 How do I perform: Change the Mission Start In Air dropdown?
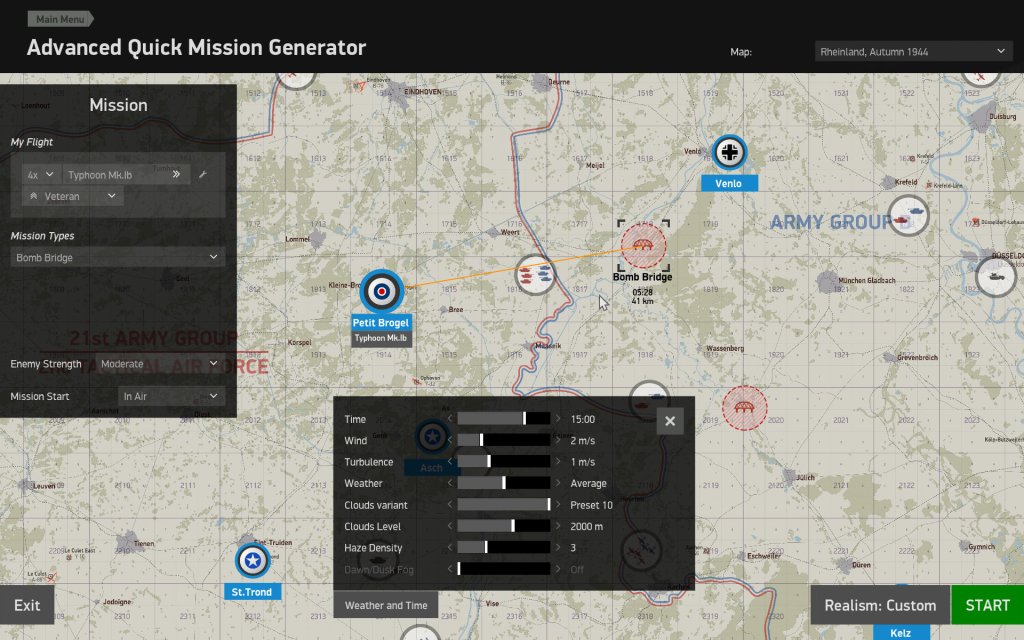click(171, 396)
